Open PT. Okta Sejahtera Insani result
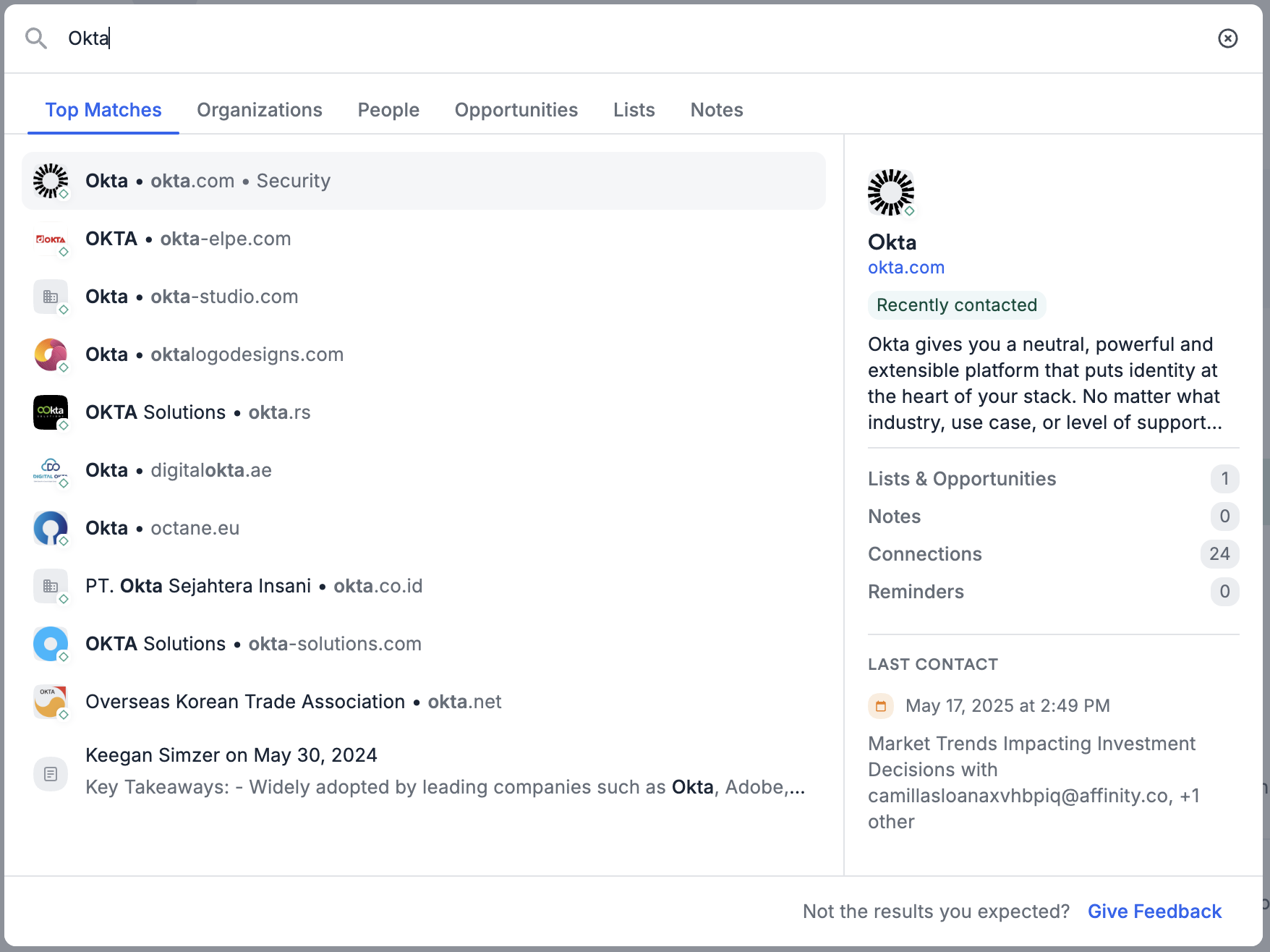Viewport: 1270px width, 952px height. 424,586
